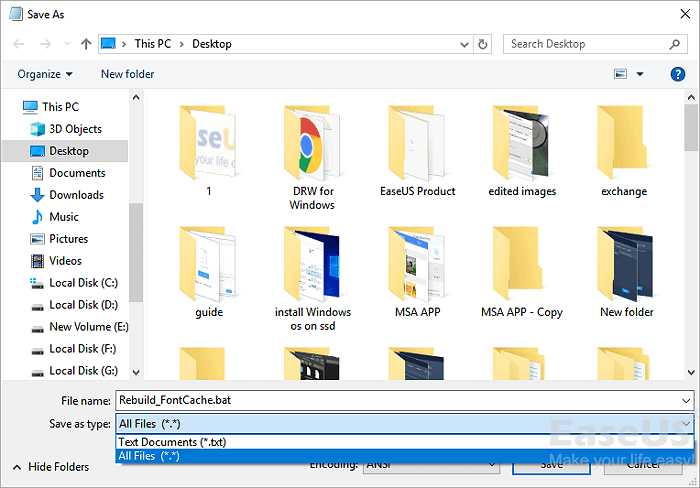Expand the address bar history dropdown

(x=465, y=44)
